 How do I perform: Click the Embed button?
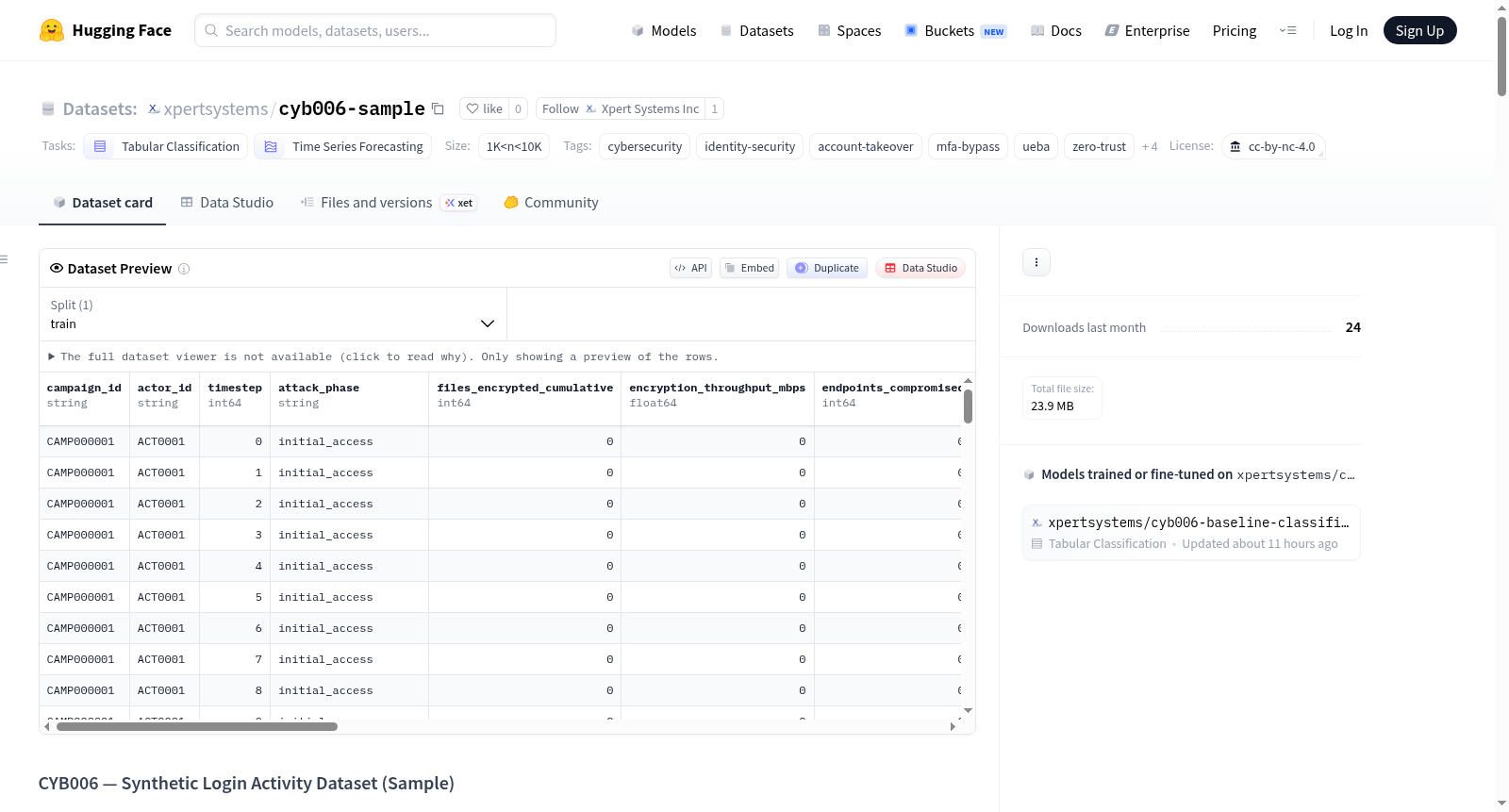click(750, 268)
